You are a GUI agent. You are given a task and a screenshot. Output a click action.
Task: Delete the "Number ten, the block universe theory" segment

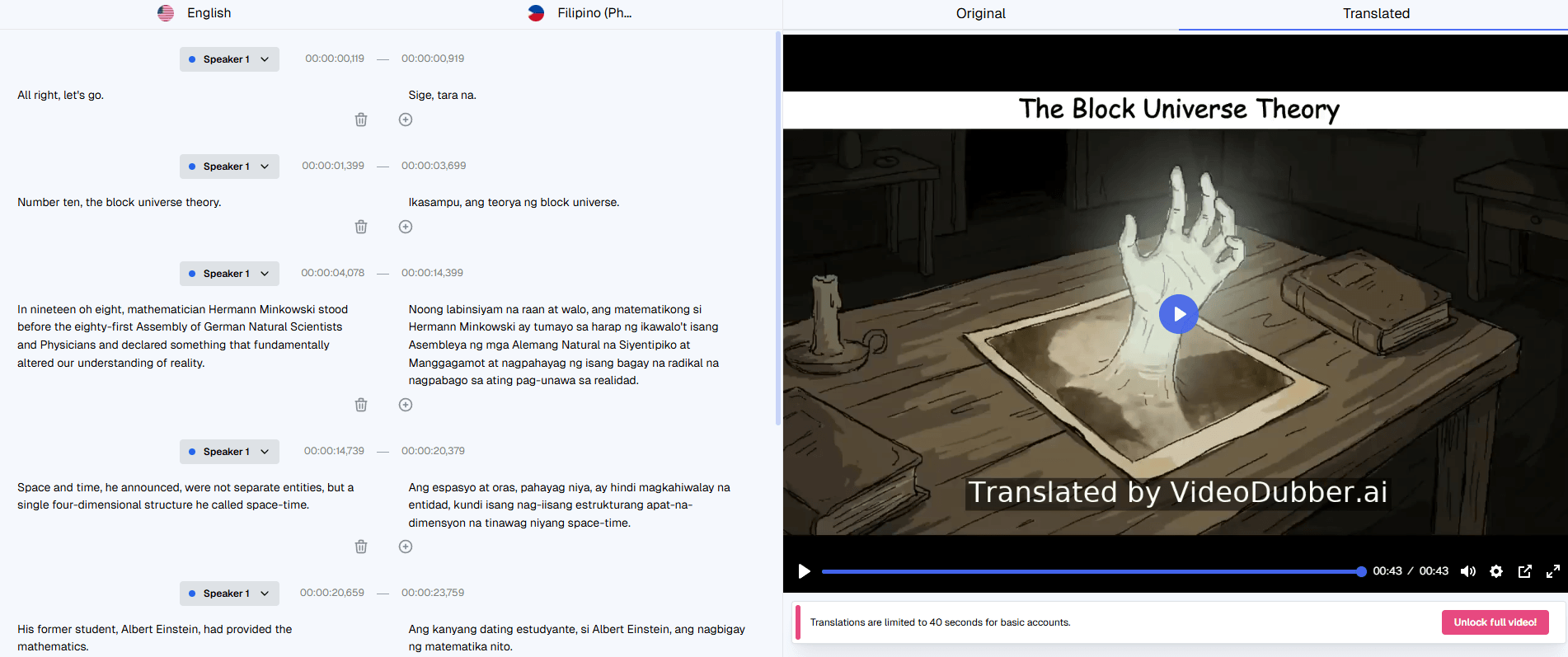[x=361, y=227]
